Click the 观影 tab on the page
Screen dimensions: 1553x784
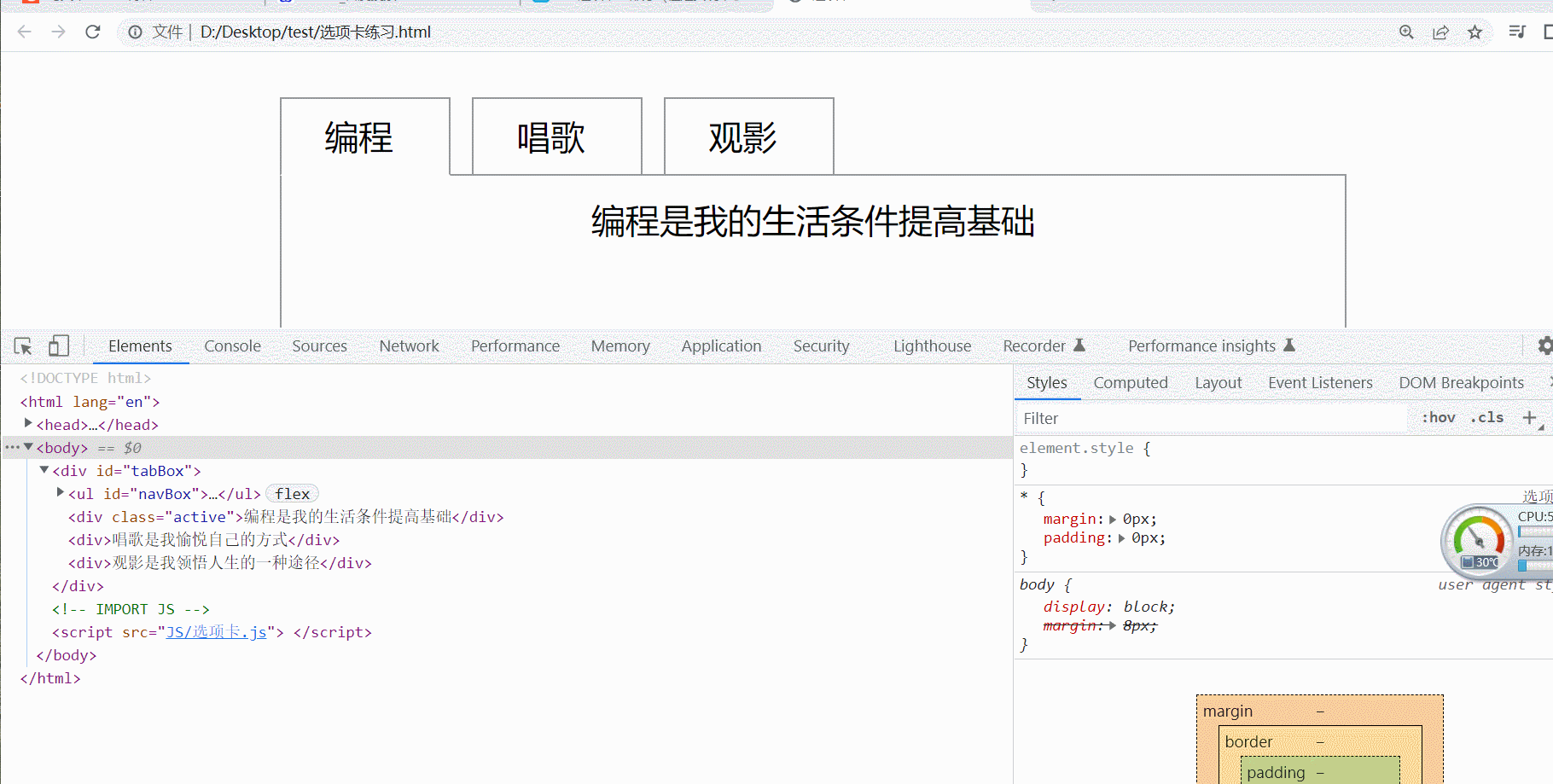[x=749, y=136]
